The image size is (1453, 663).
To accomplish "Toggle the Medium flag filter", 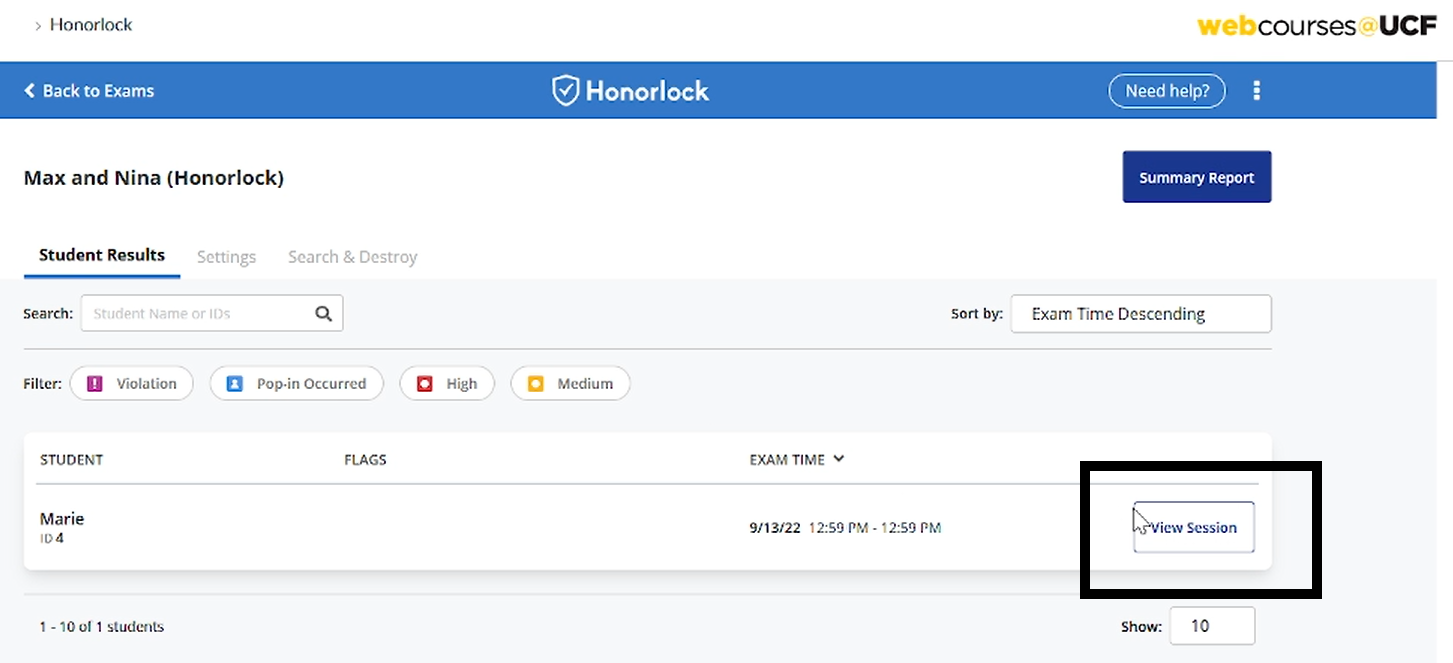I will pyautogui.click(x=570, y=383).
